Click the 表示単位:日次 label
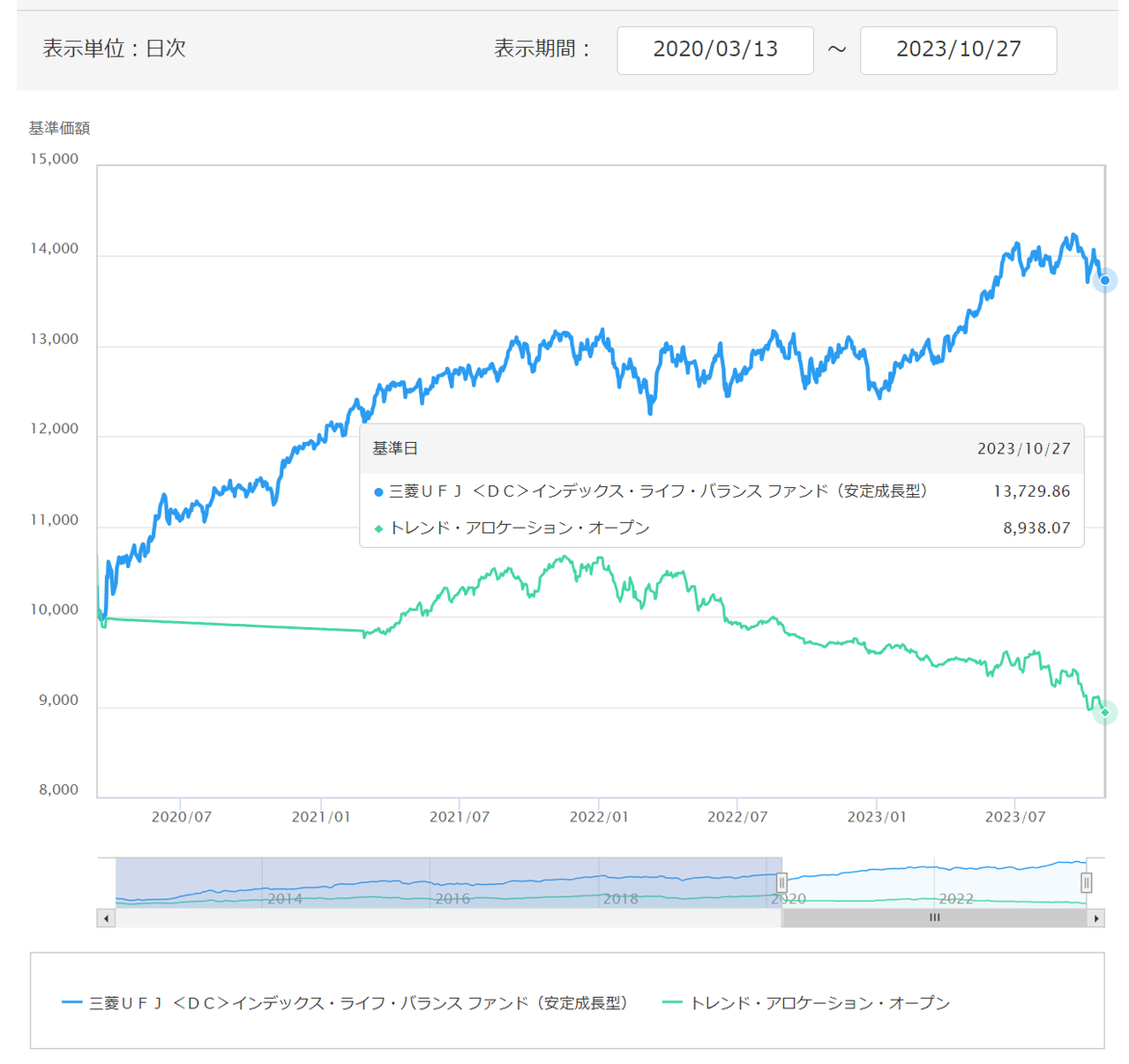 coord(115,49)
